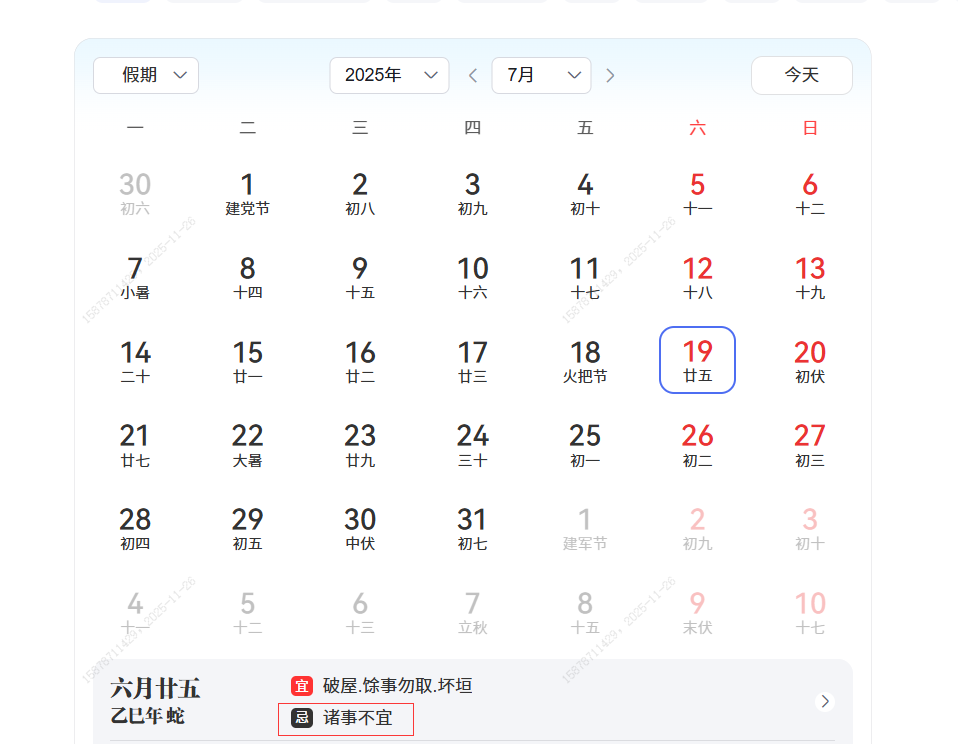Select July 2 初八
Image resolution: width=958 pixels, height=744 pixels.
pyautogui.click(x=360, y=193)
